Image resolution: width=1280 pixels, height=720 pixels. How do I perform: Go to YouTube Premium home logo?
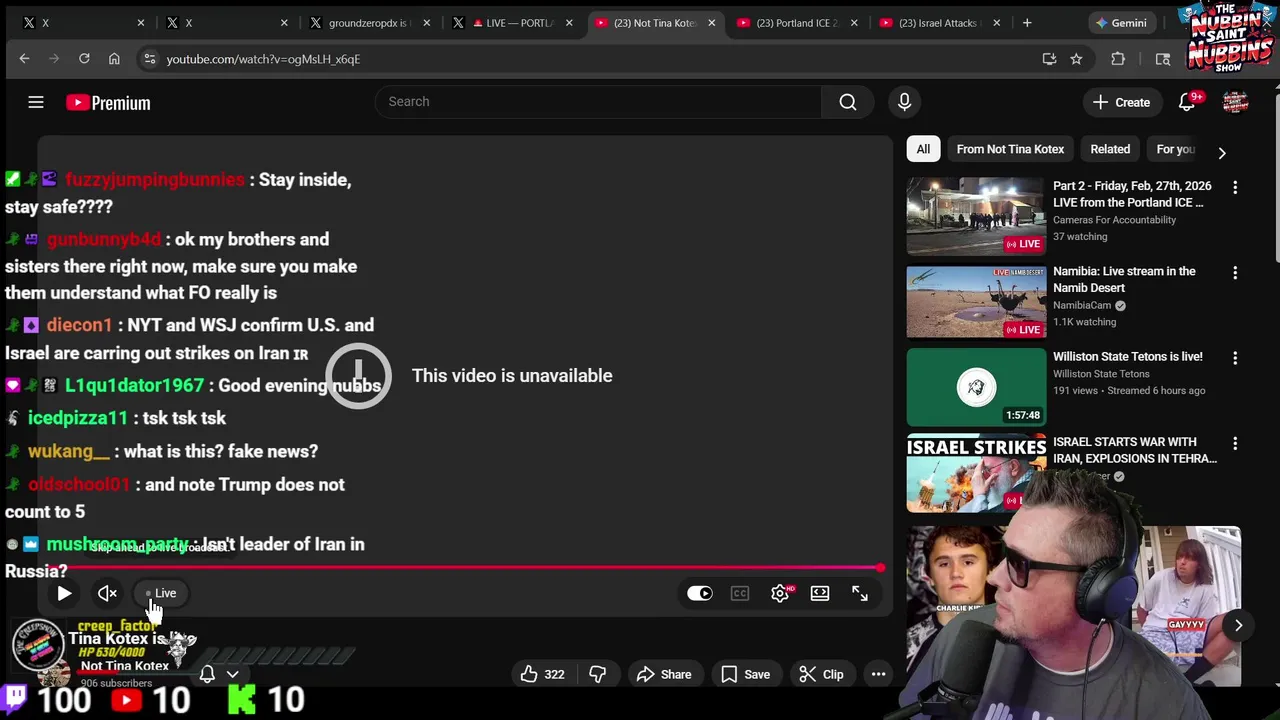coord(108,103)
